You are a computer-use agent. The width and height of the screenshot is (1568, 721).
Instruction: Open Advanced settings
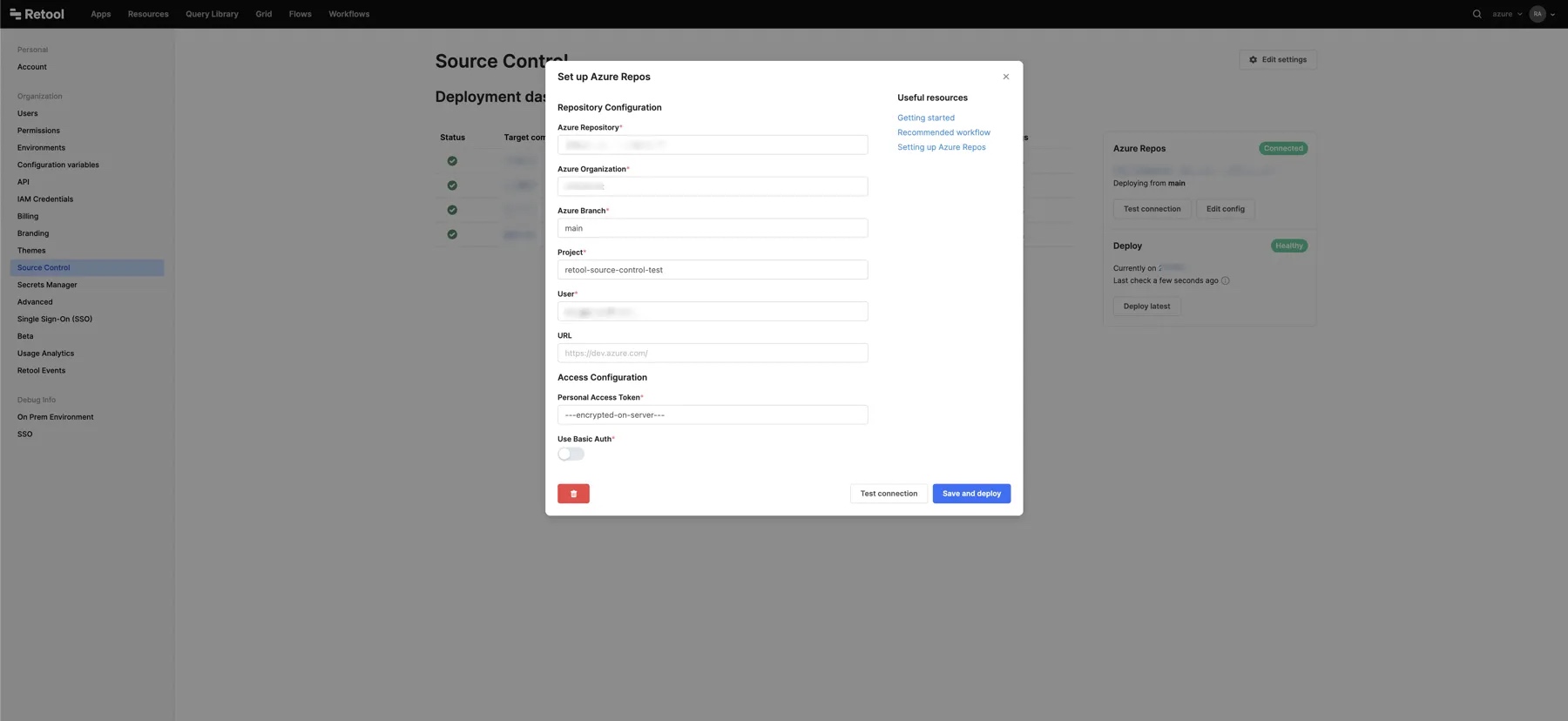click(x=35, y=302)
